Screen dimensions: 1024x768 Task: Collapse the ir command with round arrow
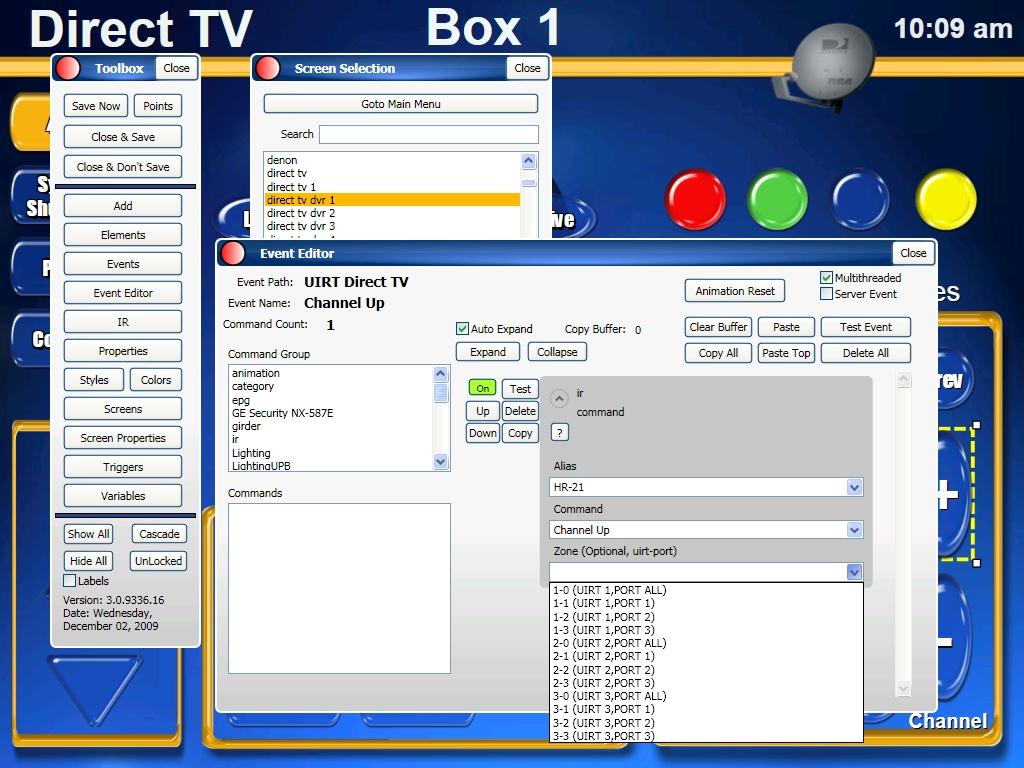pos(559,398)
